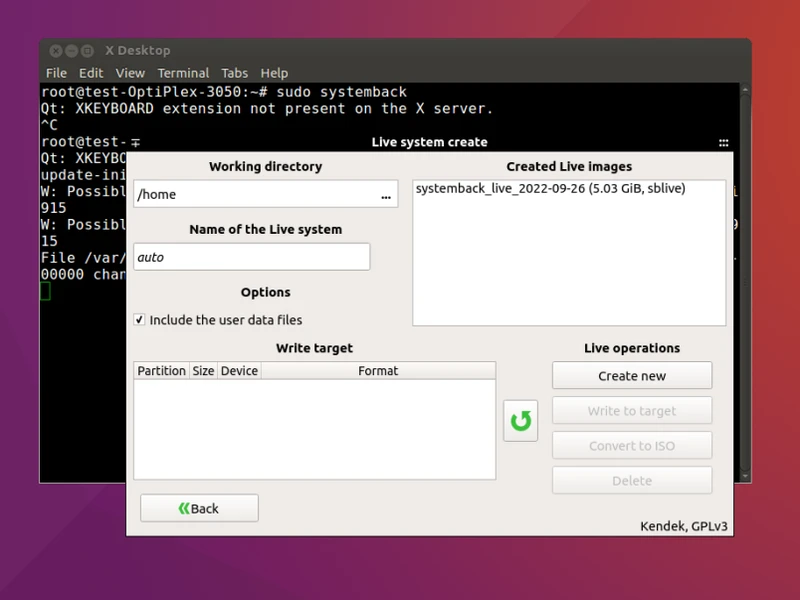
Task: Close the X Desktop terminal window
Action: [56, 51]
